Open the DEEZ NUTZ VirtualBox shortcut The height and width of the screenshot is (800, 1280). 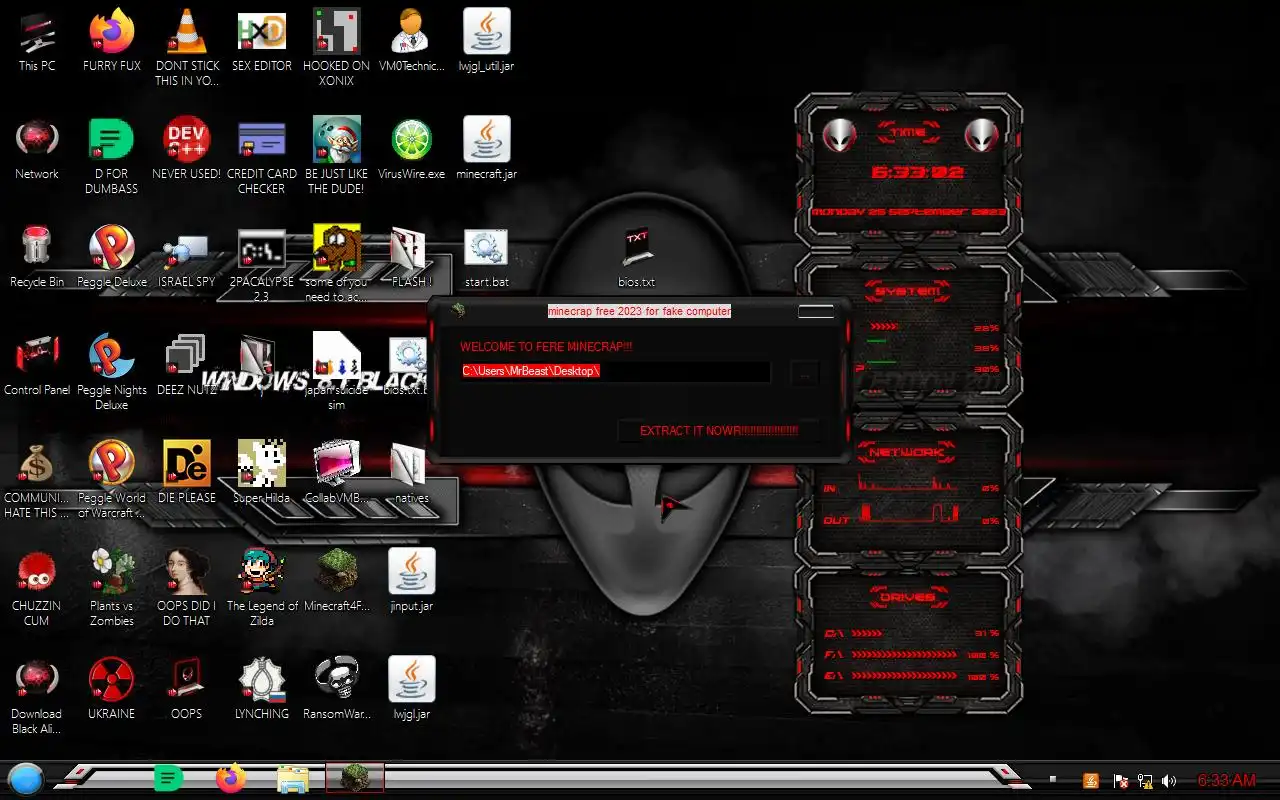click(x=186, y=364)
